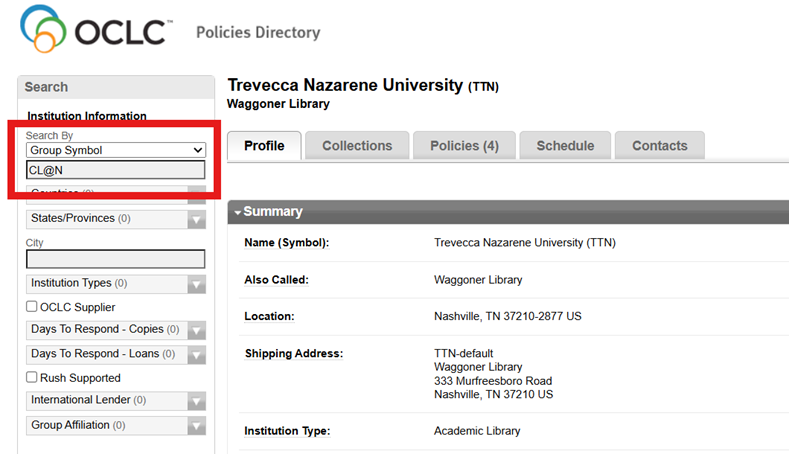Expand the States/Provinces dropdown arrow
789x454 pixels.
[197, 219]
